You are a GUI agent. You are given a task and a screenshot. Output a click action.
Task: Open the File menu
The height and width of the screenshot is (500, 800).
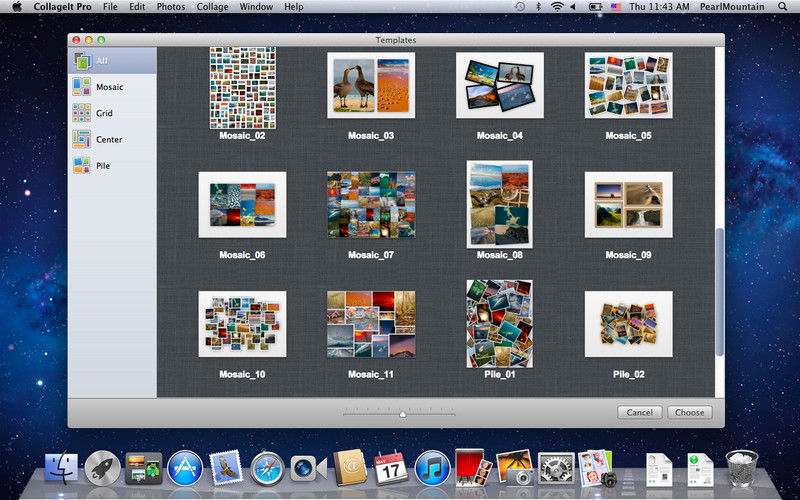point(110,7)
